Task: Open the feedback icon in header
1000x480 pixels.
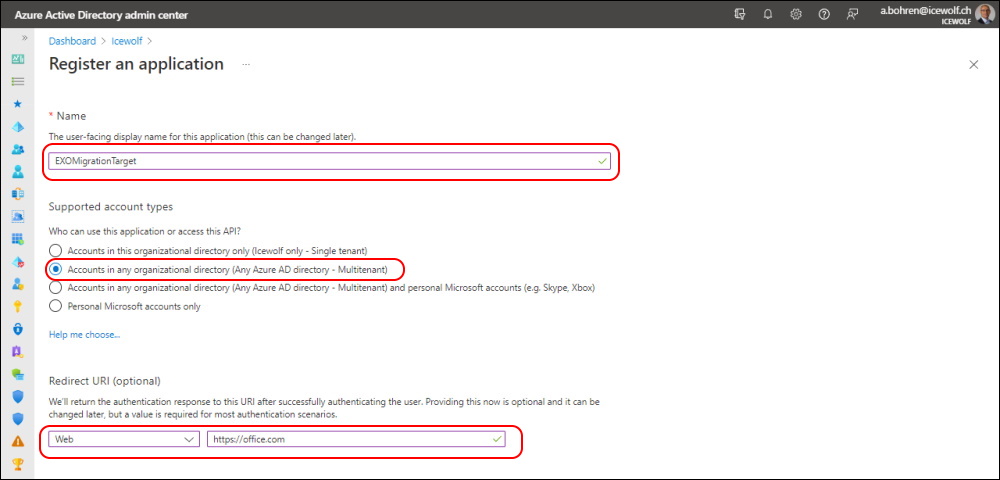Action: (x=852, y=14)
